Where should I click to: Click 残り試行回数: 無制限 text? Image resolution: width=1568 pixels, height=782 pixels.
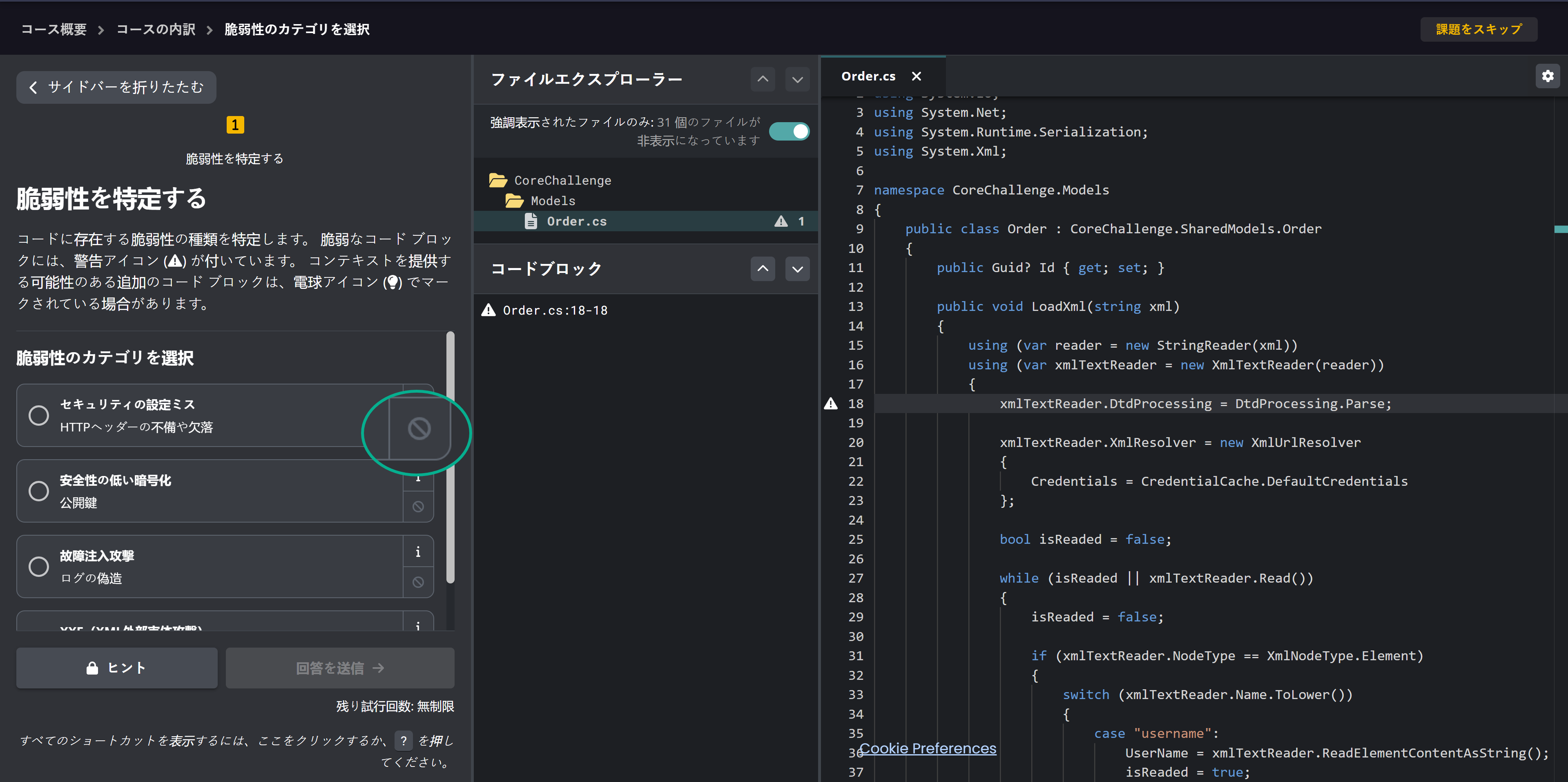coord(395,706)
